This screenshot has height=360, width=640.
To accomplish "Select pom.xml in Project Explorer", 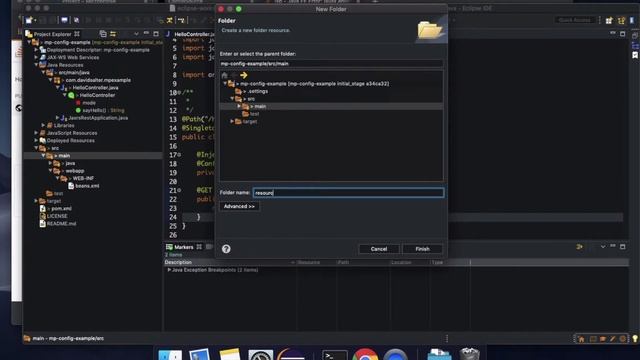I will coord(62,209).
